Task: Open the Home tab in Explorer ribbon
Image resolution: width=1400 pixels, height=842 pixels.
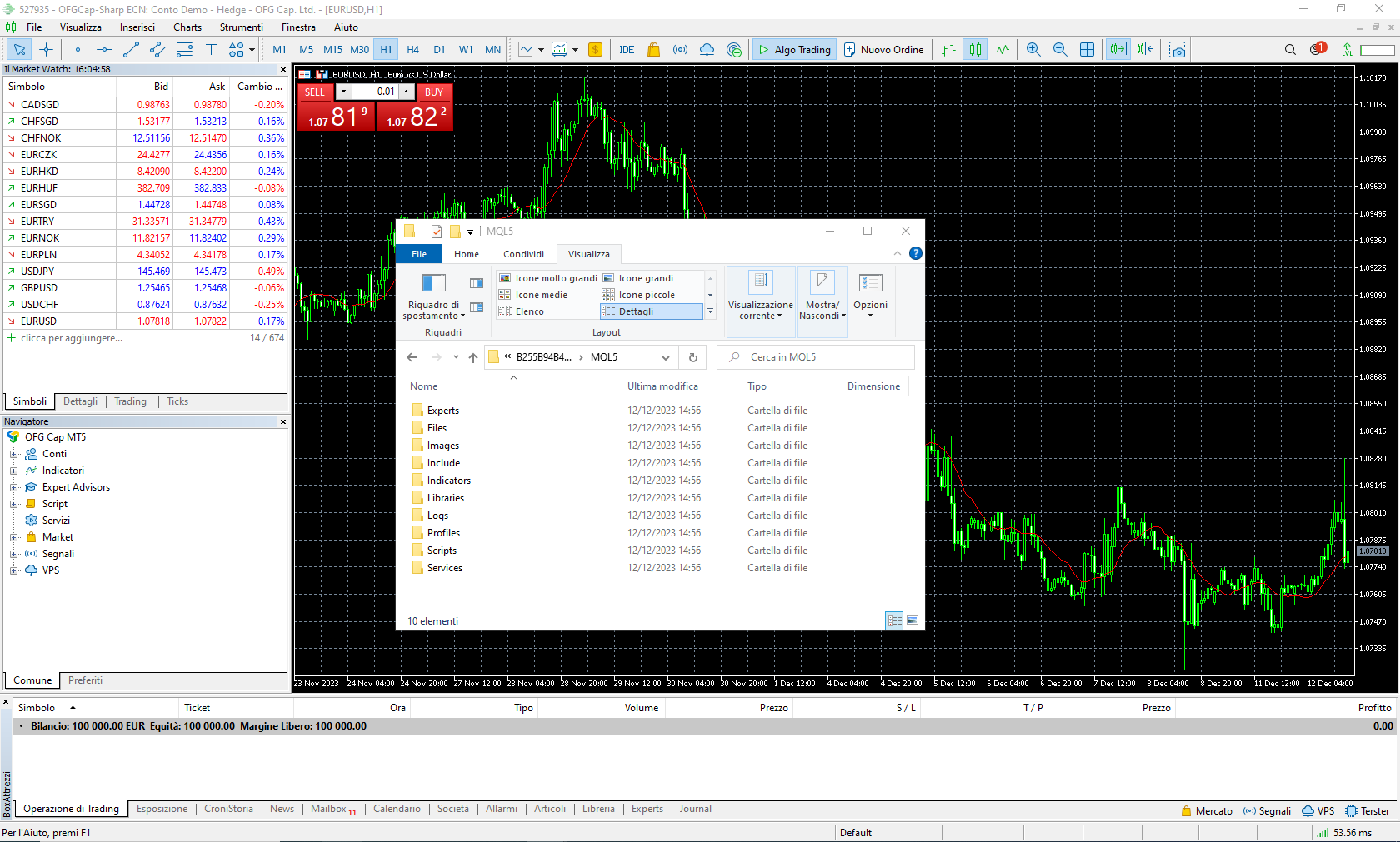Action: pyautogui.click(x=467, y=254)
